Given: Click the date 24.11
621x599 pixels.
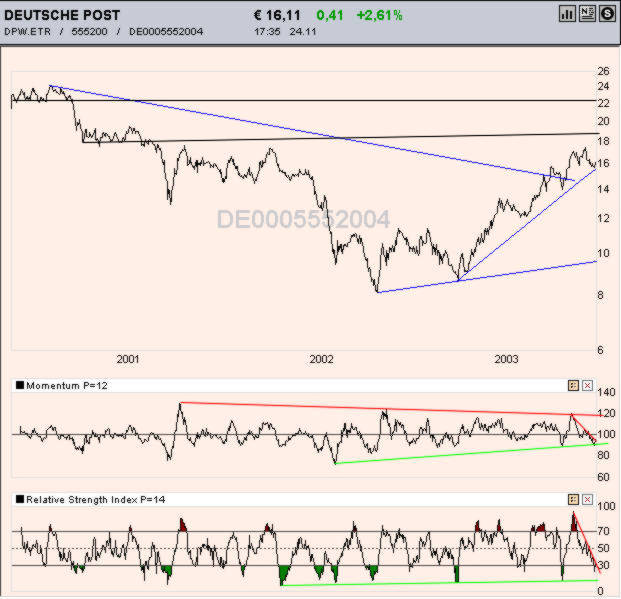Looking at the screenshot, I should (x=303, y=32).
